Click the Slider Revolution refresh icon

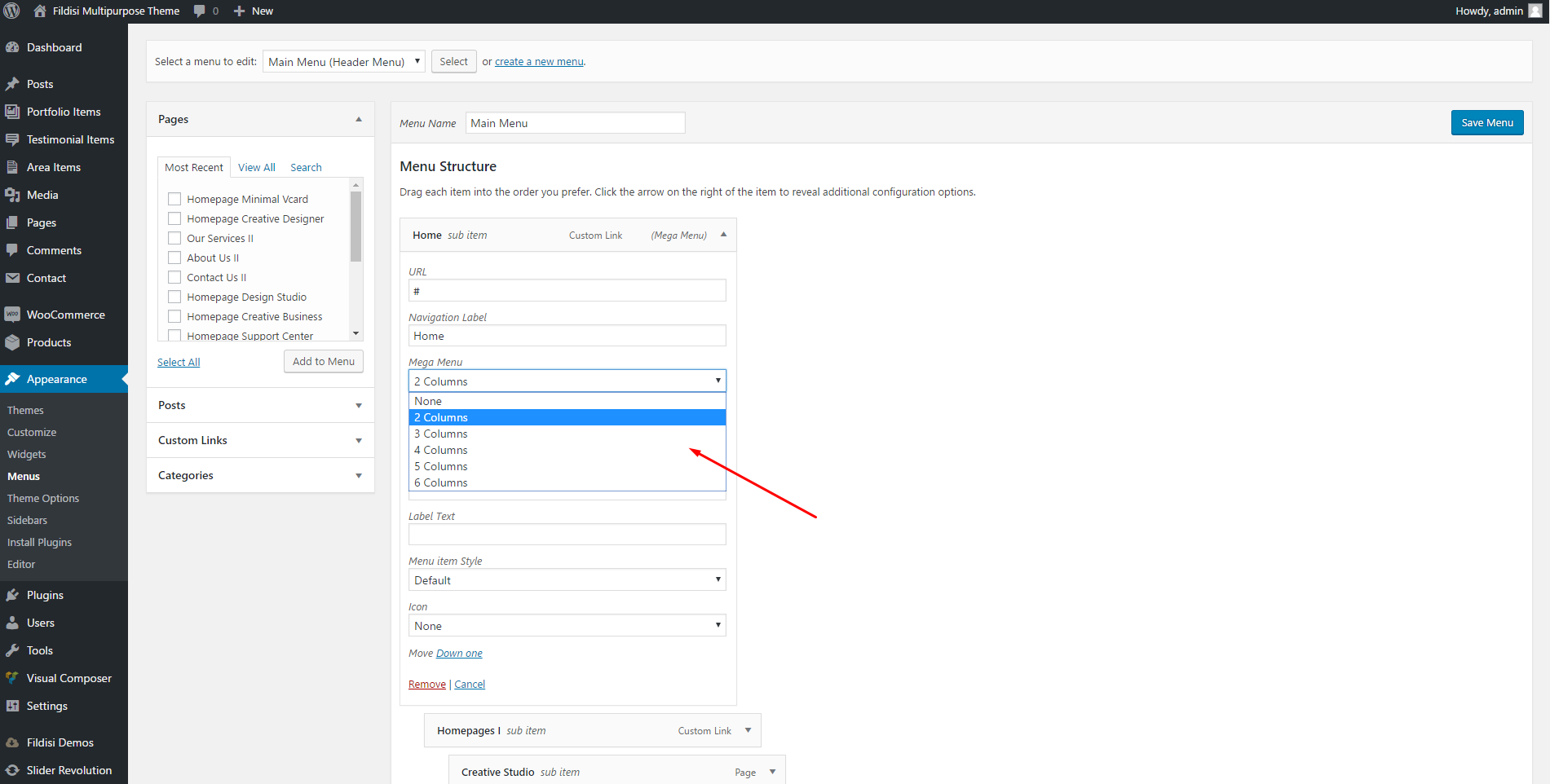(x=12, y=770)
